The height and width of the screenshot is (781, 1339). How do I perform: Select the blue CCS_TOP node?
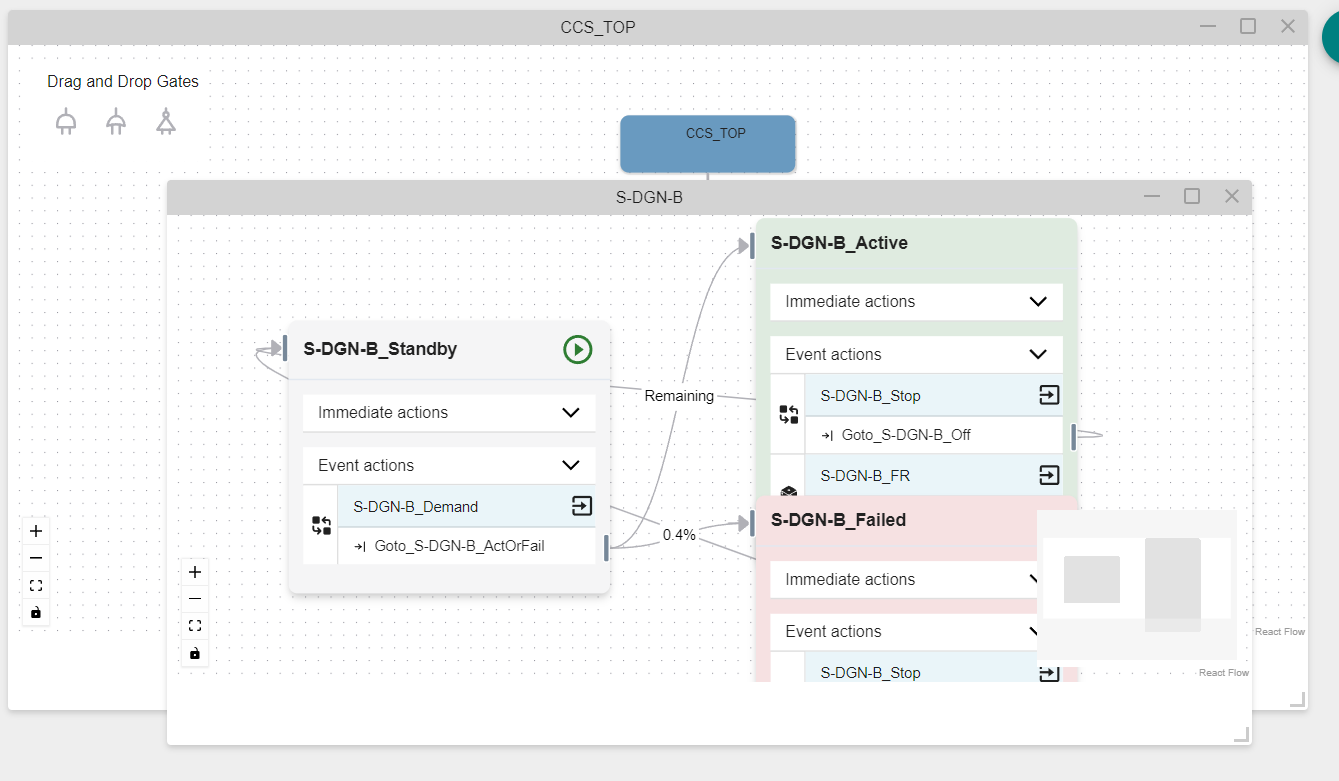(708, 144)
